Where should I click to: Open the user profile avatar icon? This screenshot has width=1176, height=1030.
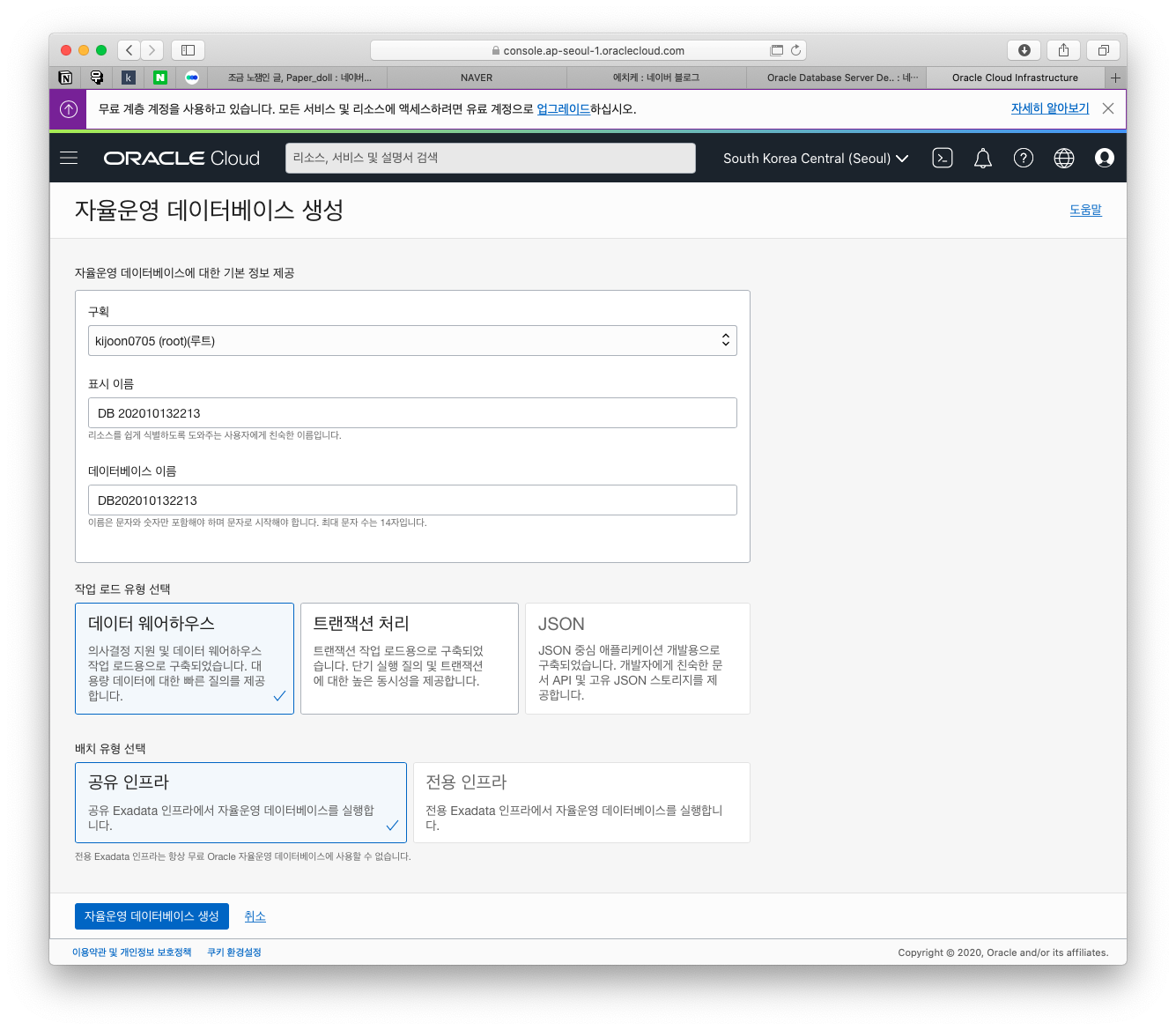click(1105, 159)
